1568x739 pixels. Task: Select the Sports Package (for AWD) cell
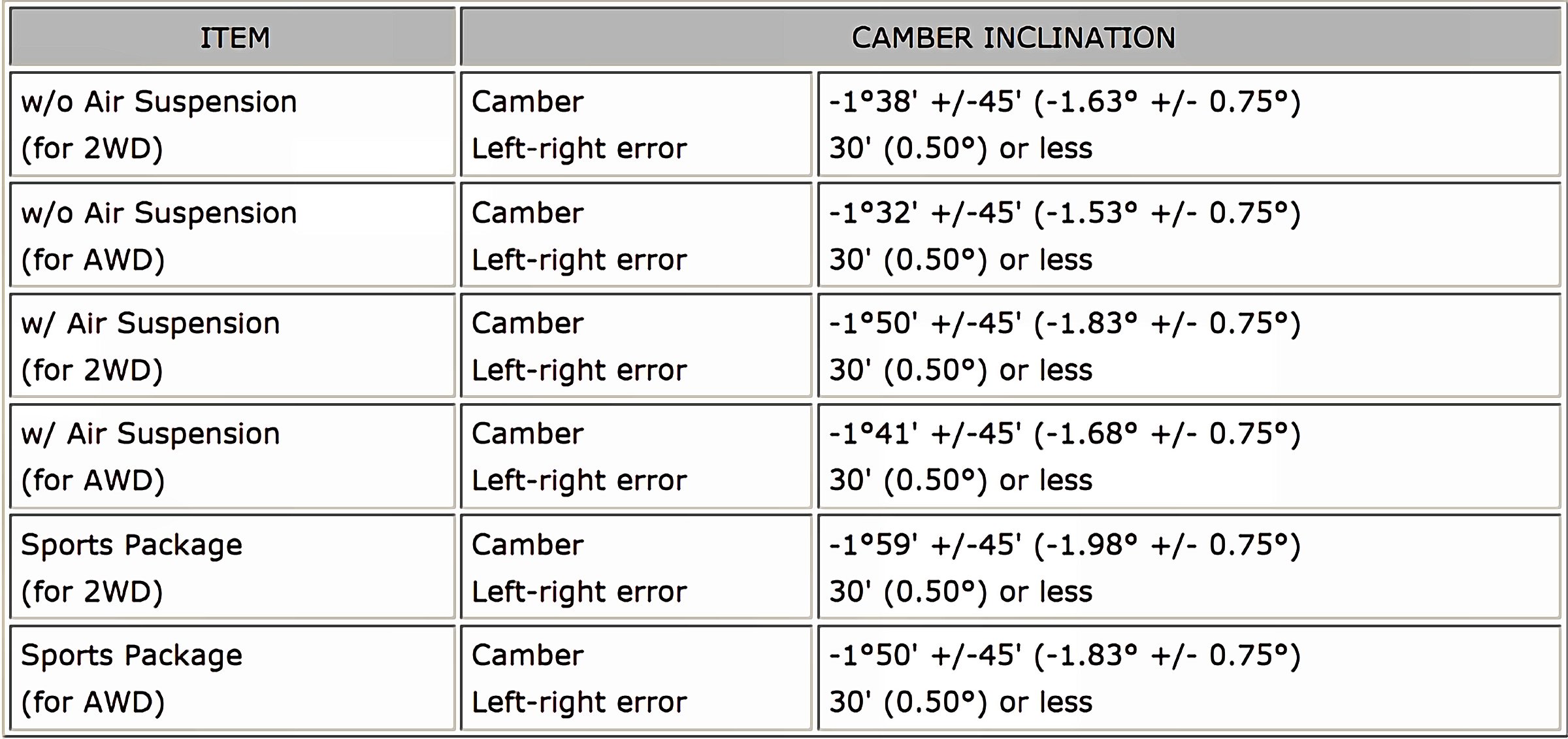click(x=232, y=678)
